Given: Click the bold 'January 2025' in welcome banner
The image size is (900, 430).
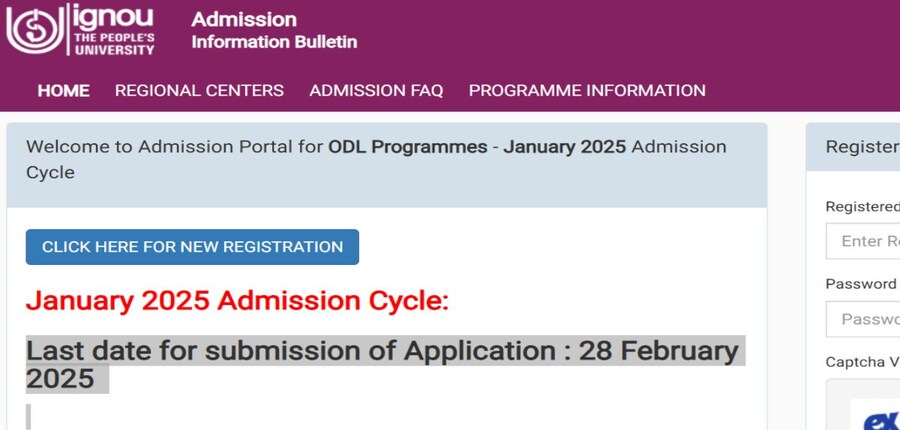Looking at the screenshot, I should click(564, 147).
